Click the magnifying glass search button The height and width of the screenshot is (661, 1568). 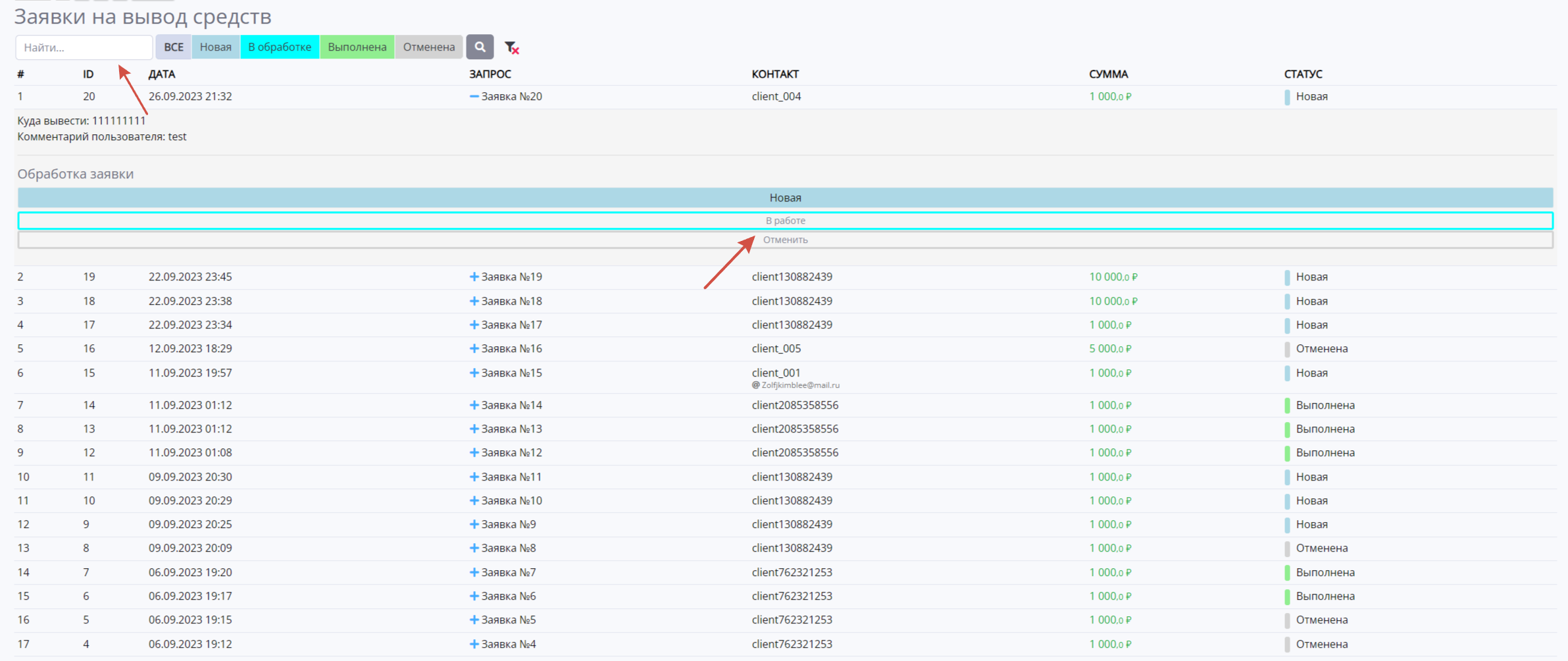click(x=480, y=47)
